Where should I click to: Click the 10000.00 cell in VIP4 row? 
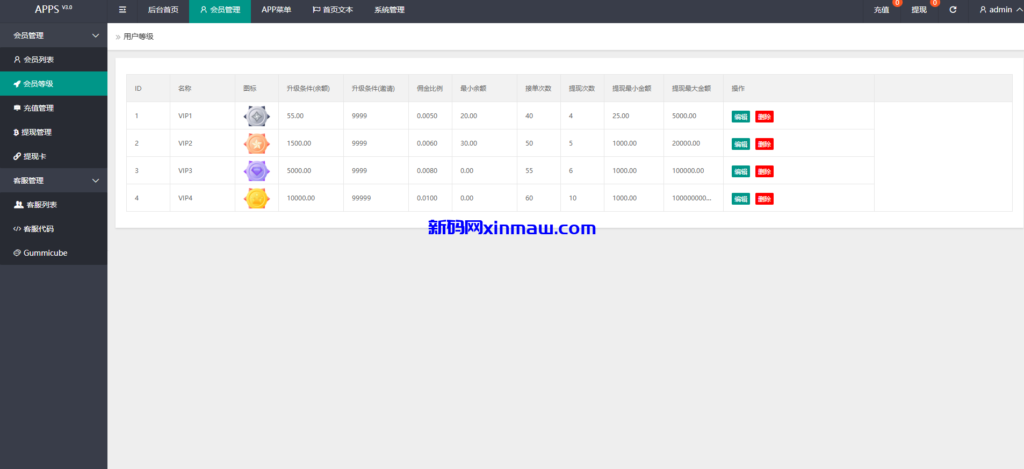click(x=311, y=199)
